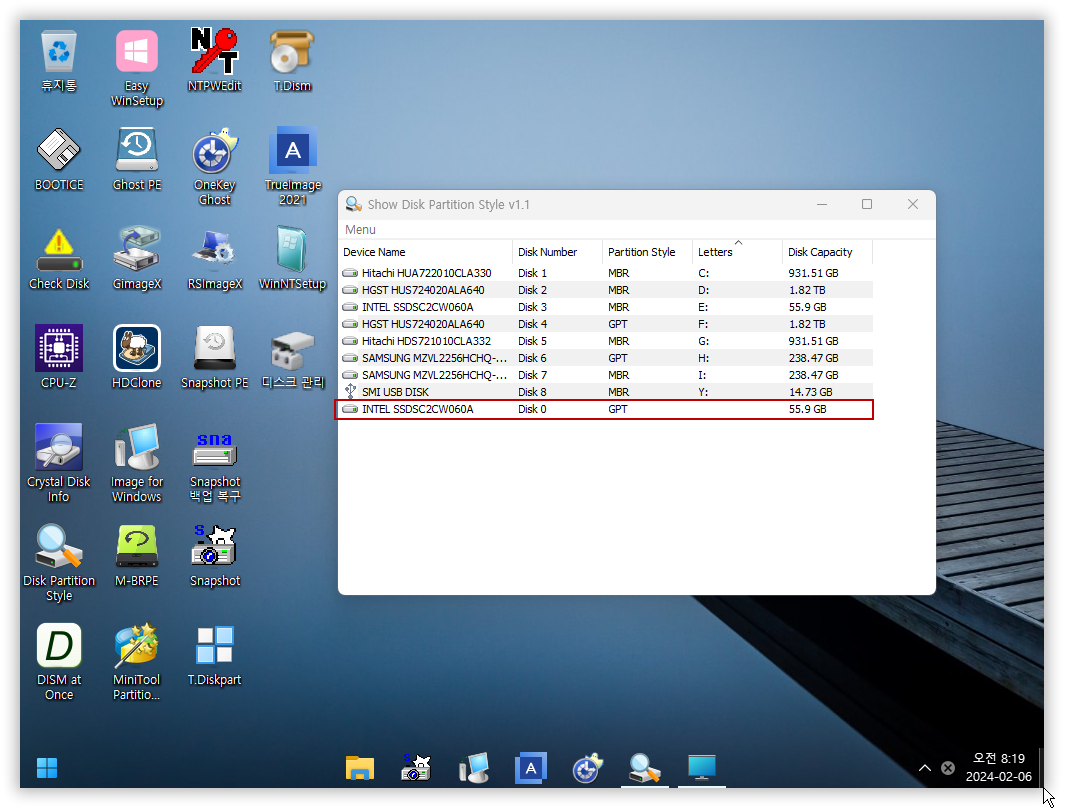Open M-BRPE desktop icon
This screenshot has height=809, width=1065.
(137, 556)
